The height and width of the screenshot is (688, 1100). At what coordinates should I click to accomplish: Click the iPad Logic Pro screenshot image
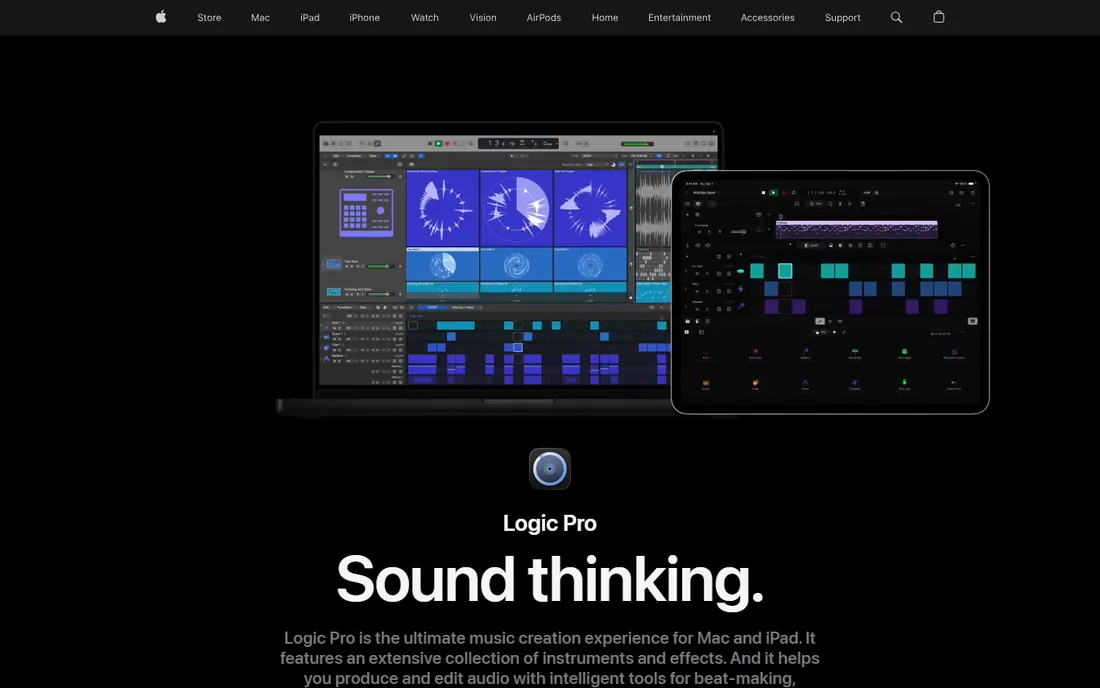(x=830, y=292)
